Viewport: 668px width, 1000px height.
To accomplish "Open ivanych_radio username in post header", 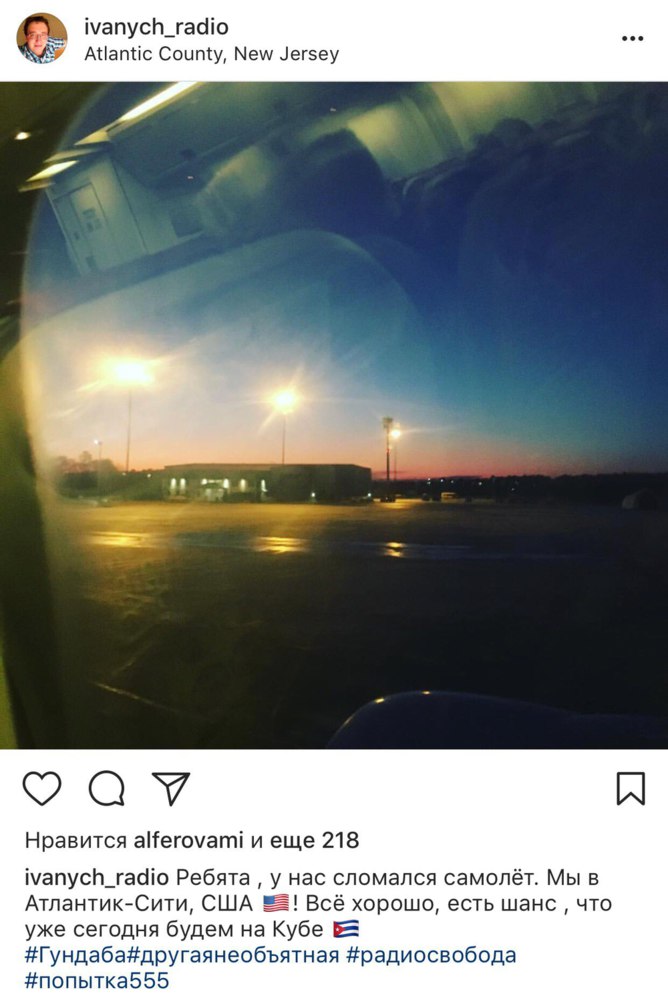I will 156,27.
